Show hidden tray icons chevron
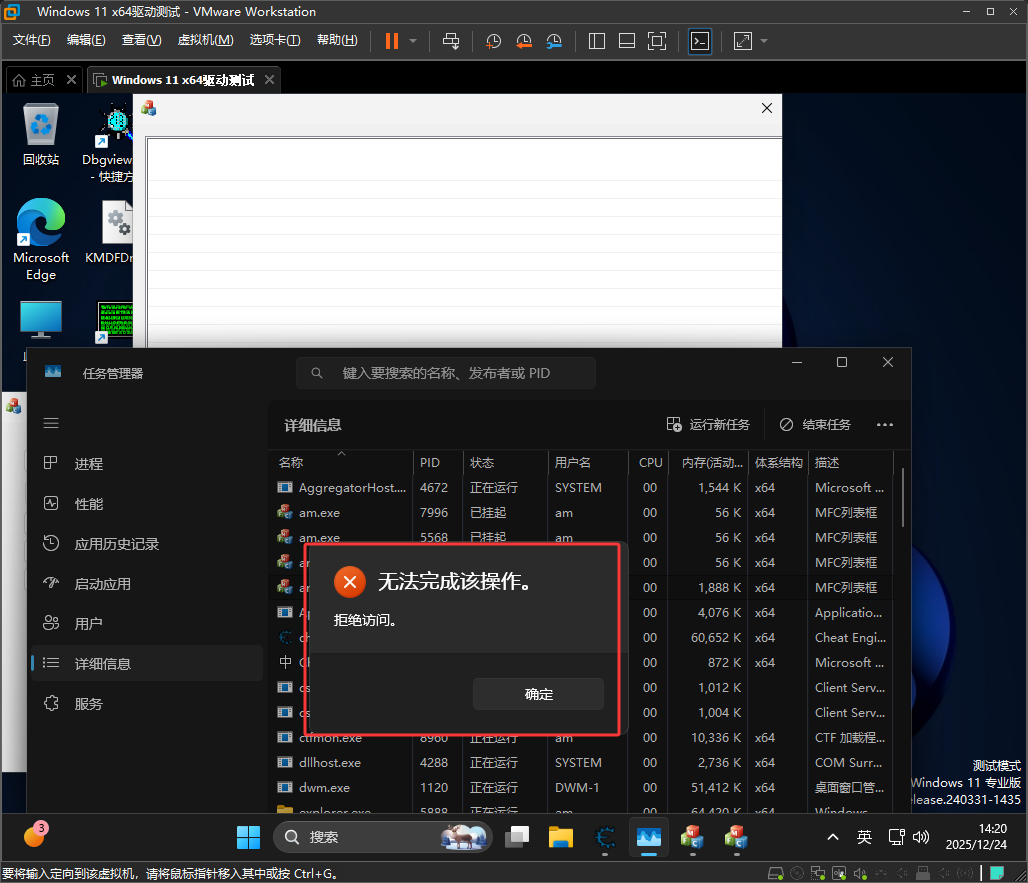Image resolution: width=1028 pixels, height=883 pixels. click(x=833, y=837)
